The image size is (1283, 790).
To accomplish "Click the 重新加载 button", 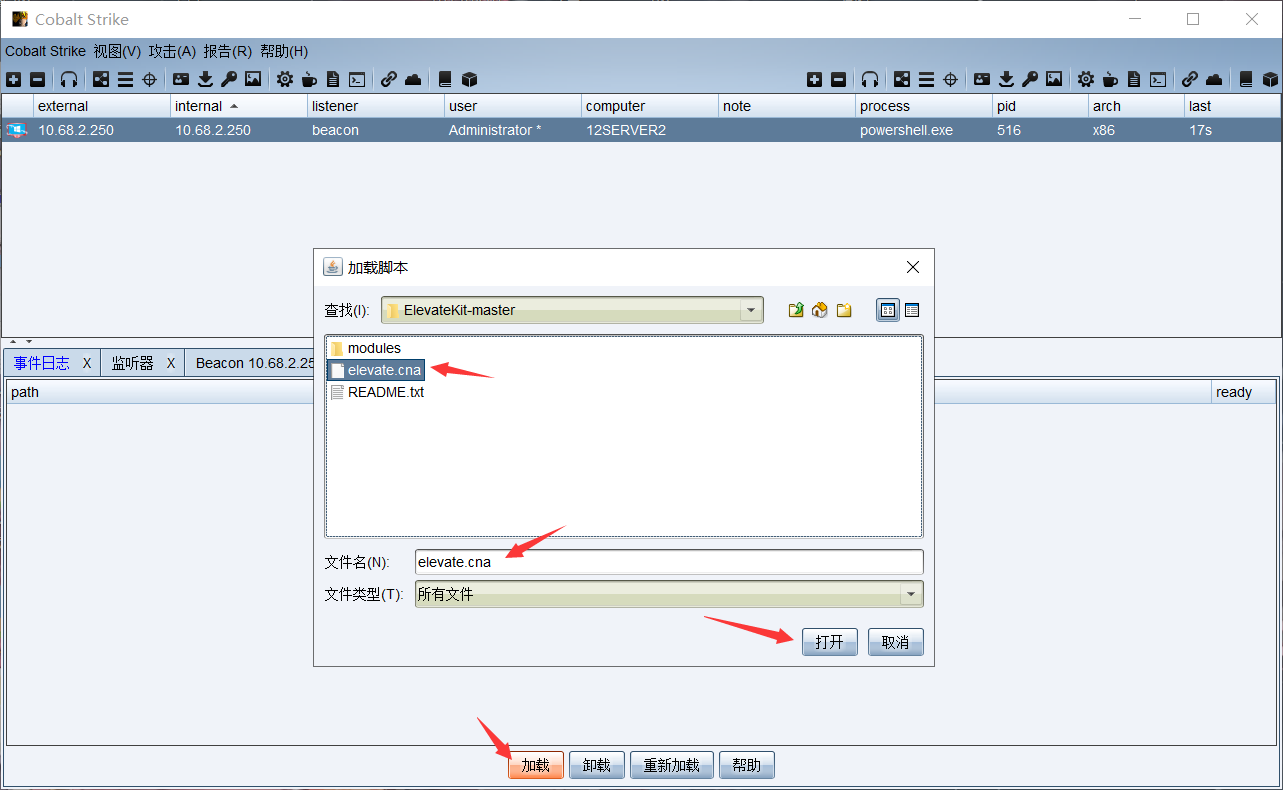I will [x=672, y=766].
